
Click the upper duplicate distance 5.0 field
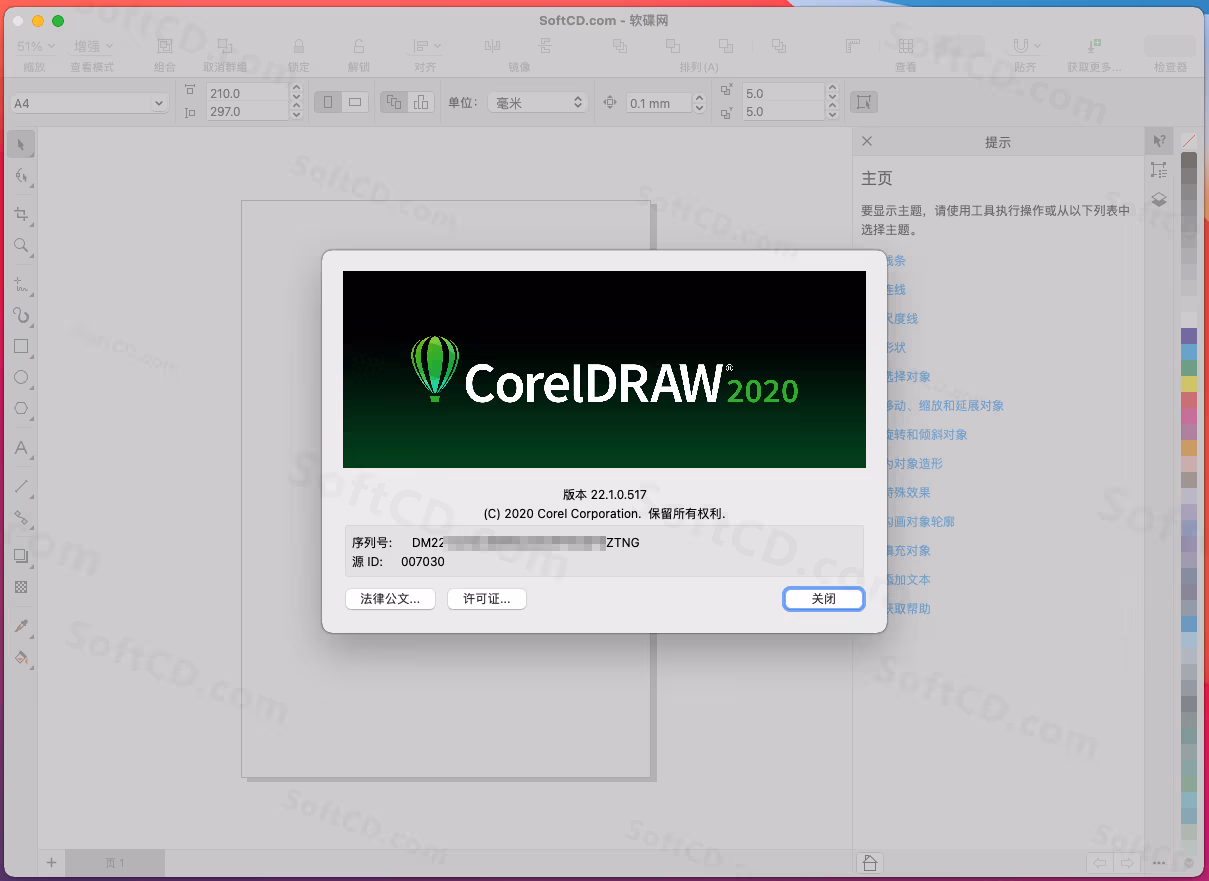783,92
